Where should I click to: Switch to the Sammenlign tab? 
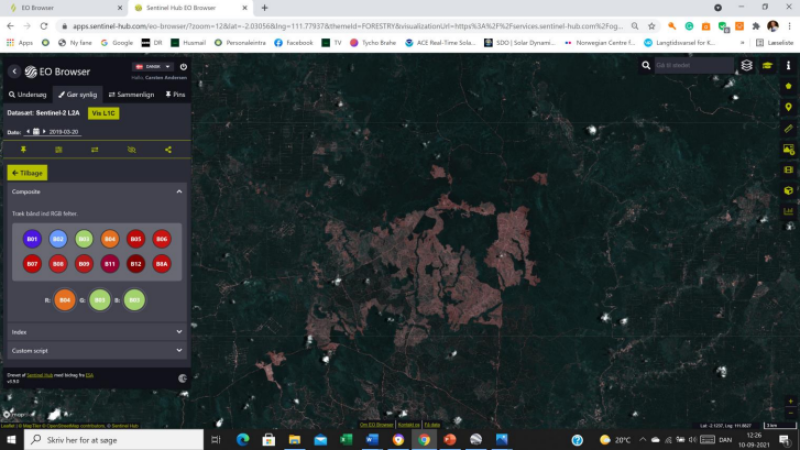point(131,94)
